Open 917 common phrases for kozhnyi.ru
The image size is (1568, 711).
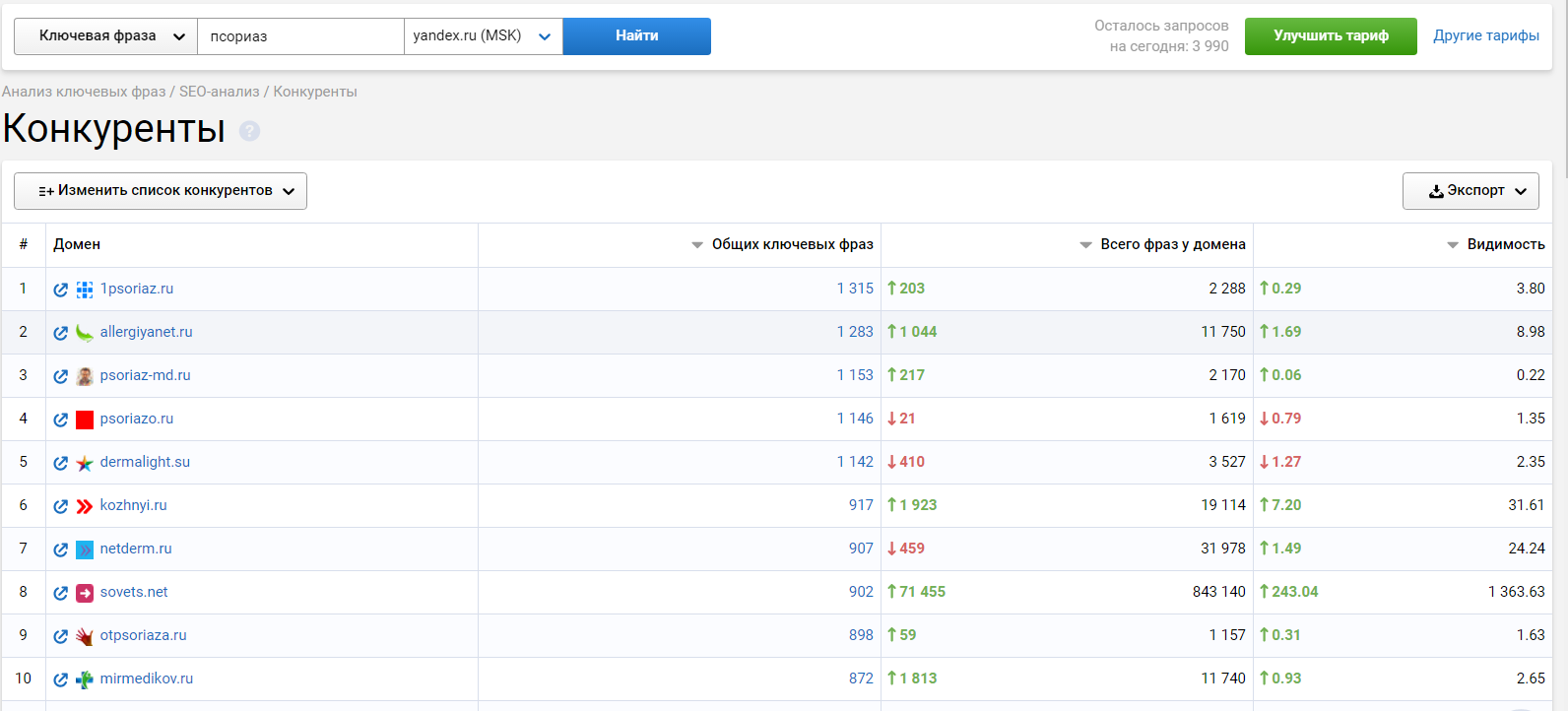[x=861, y=505]
